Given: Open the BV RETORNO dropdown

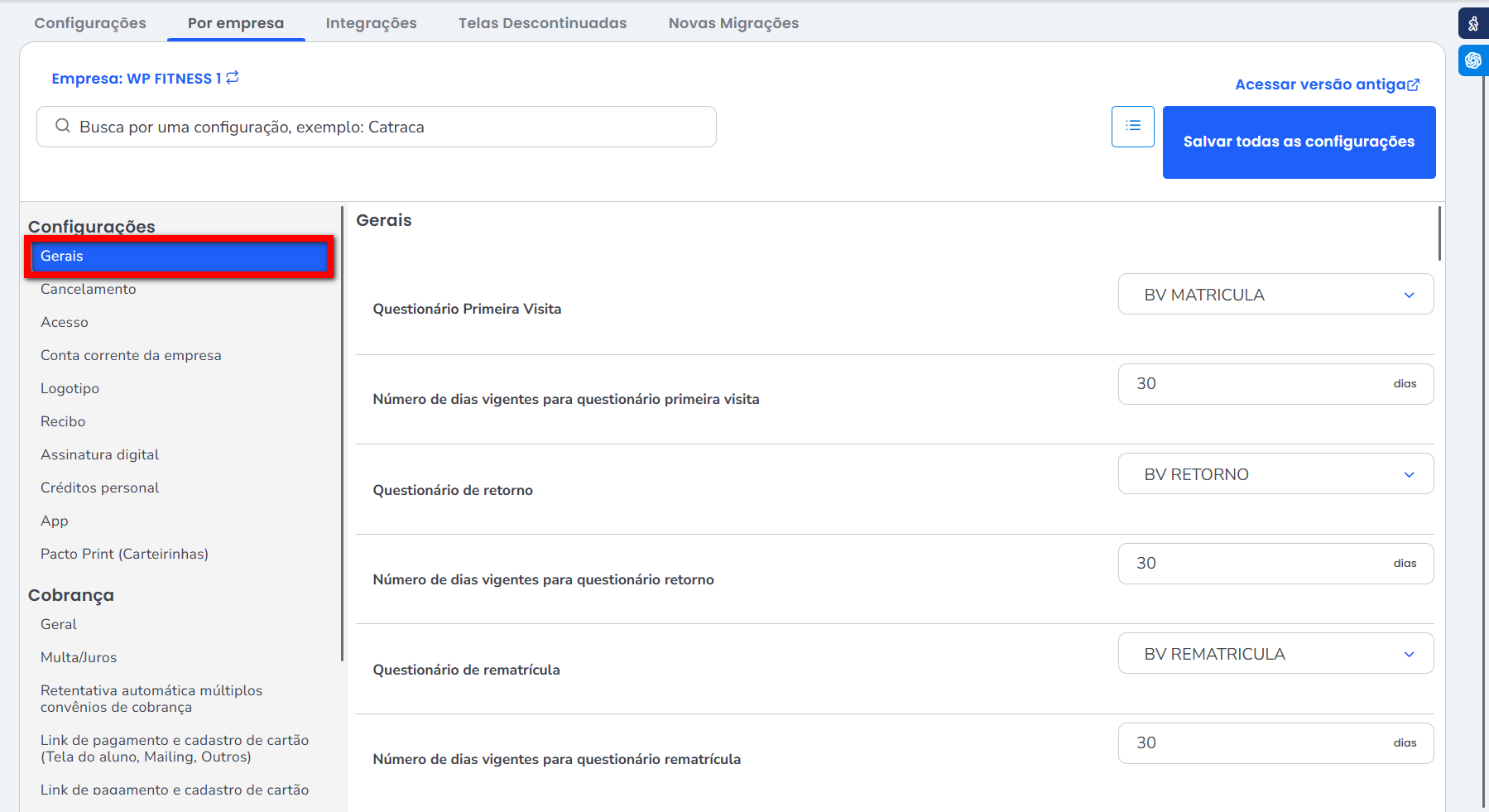Looking at the screenshot, I should pyautogui.click(x=1275, y=474).
